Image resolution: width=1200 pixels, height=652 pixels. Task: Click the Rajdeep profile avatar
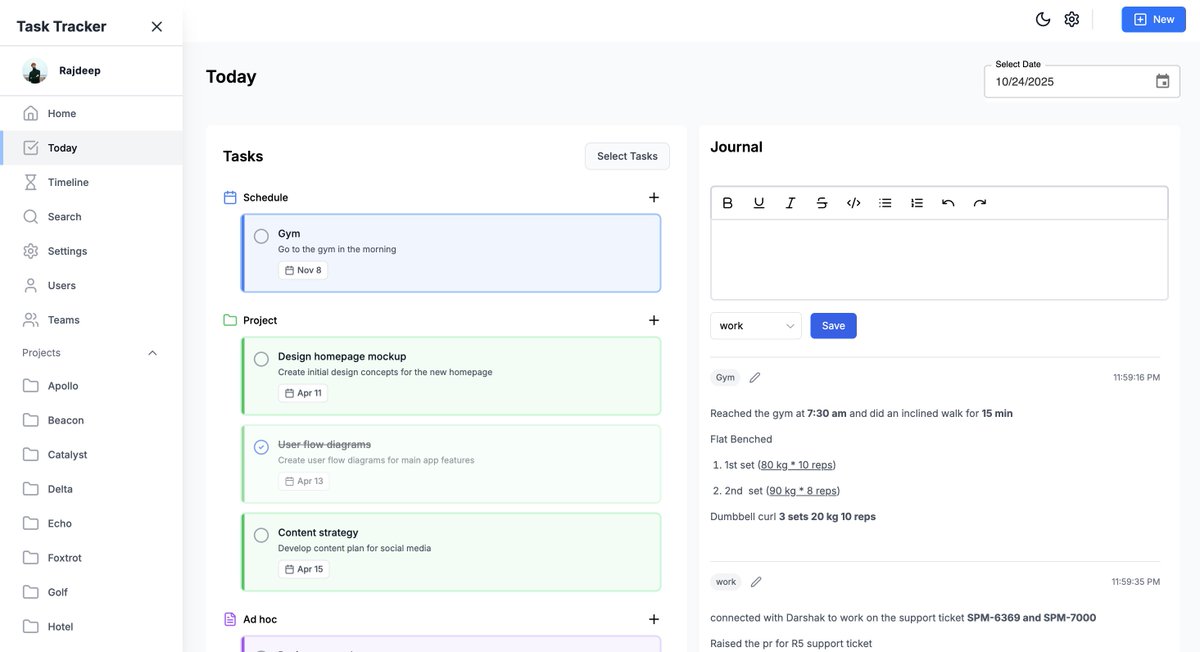pos(35,71)
